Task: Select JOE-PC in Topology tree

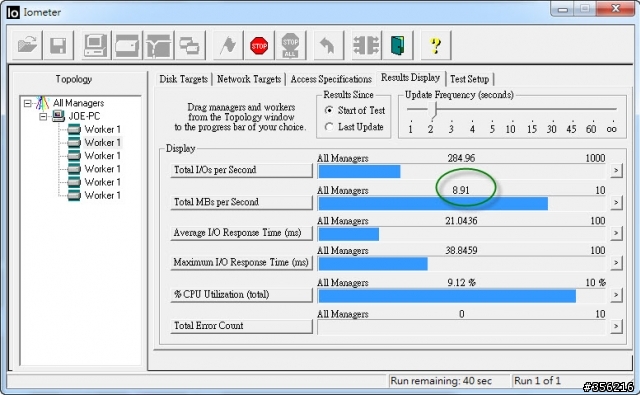Action: click(84, 116)
